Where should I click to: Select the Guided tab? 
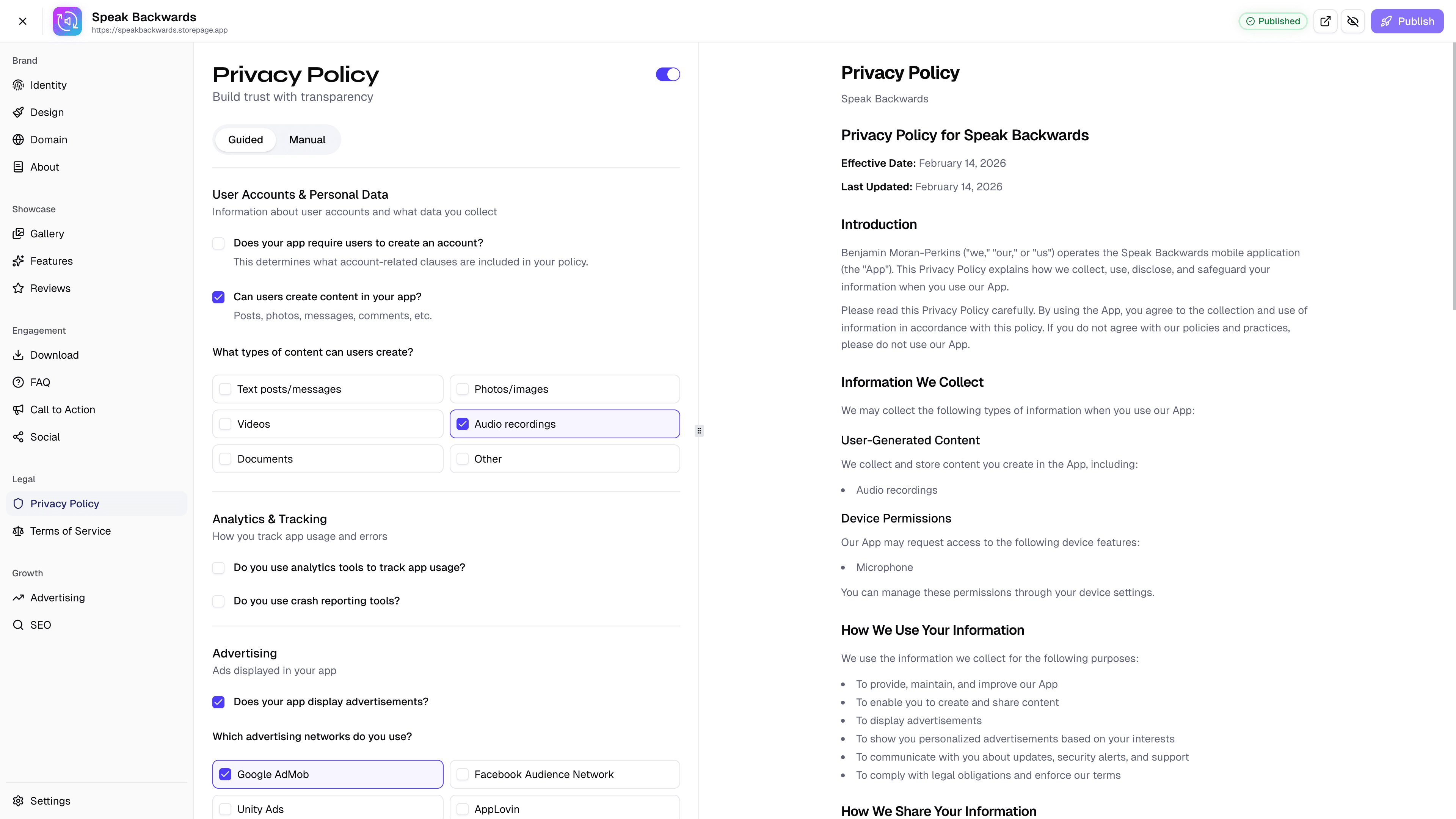(245, 140)
